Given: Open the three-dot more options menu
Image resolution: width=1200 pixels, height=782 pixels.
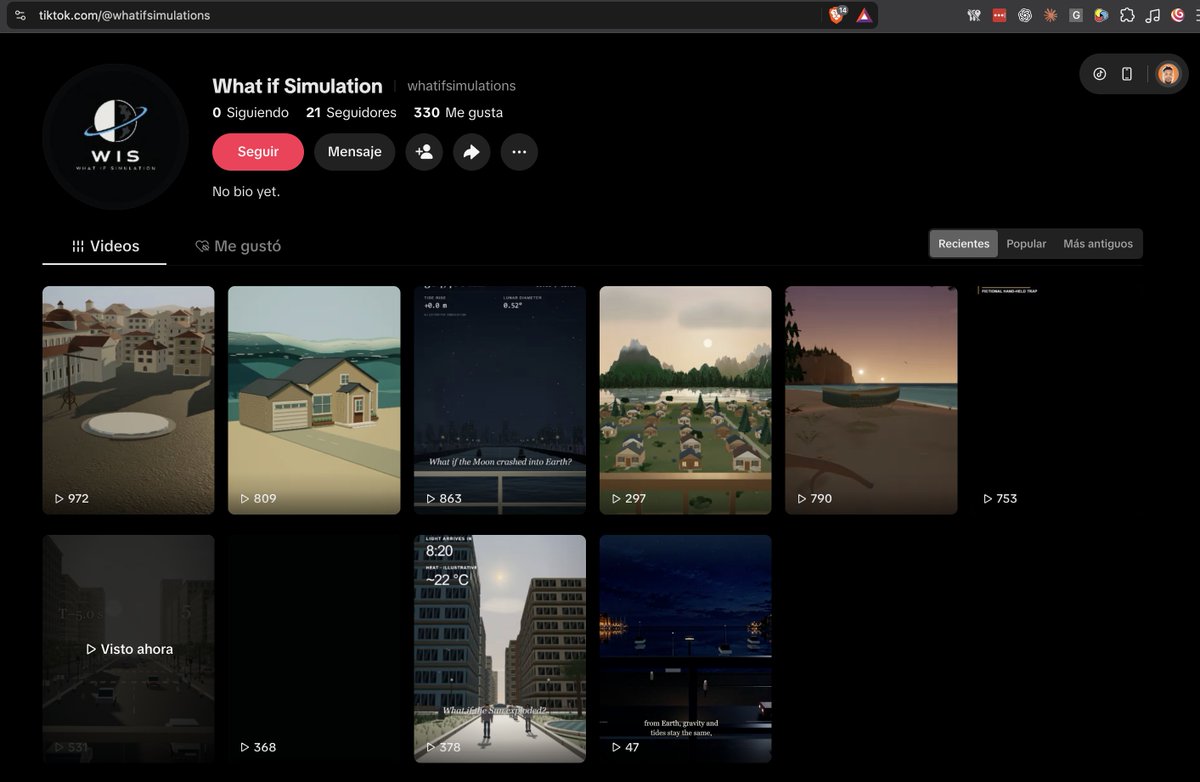Looking at the screenshot, I should click(x=519, y=152).
